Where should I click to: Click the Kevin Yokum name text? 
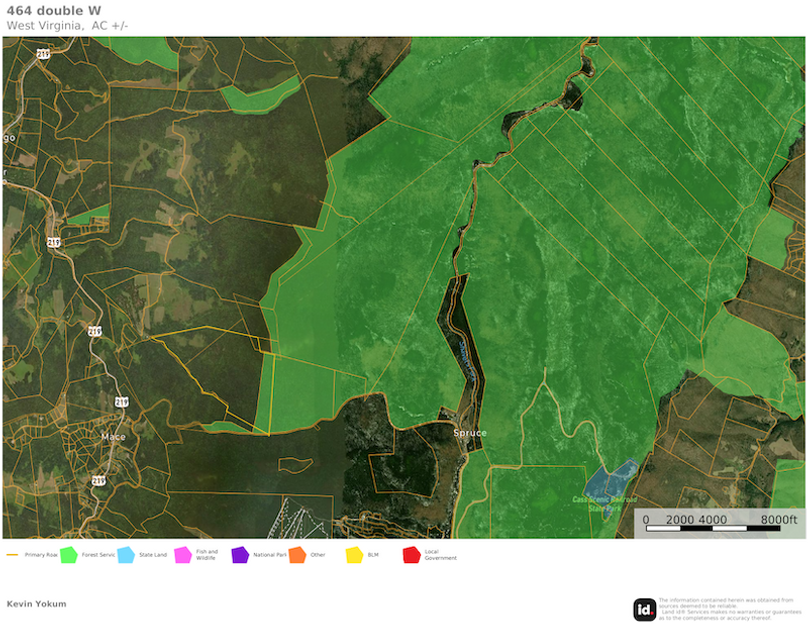click(35, 603)
